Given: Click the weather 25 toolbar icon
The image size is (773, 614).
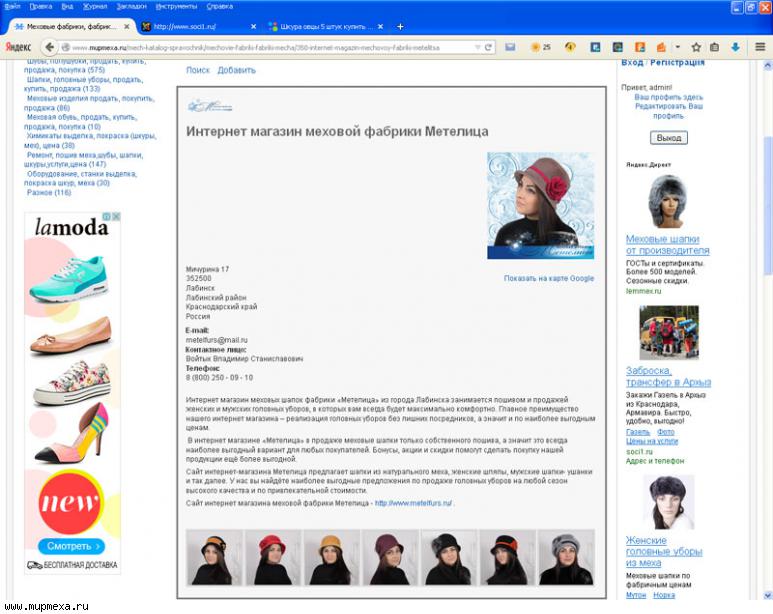Looking at the screenshot, I should [x=540, y=47].
